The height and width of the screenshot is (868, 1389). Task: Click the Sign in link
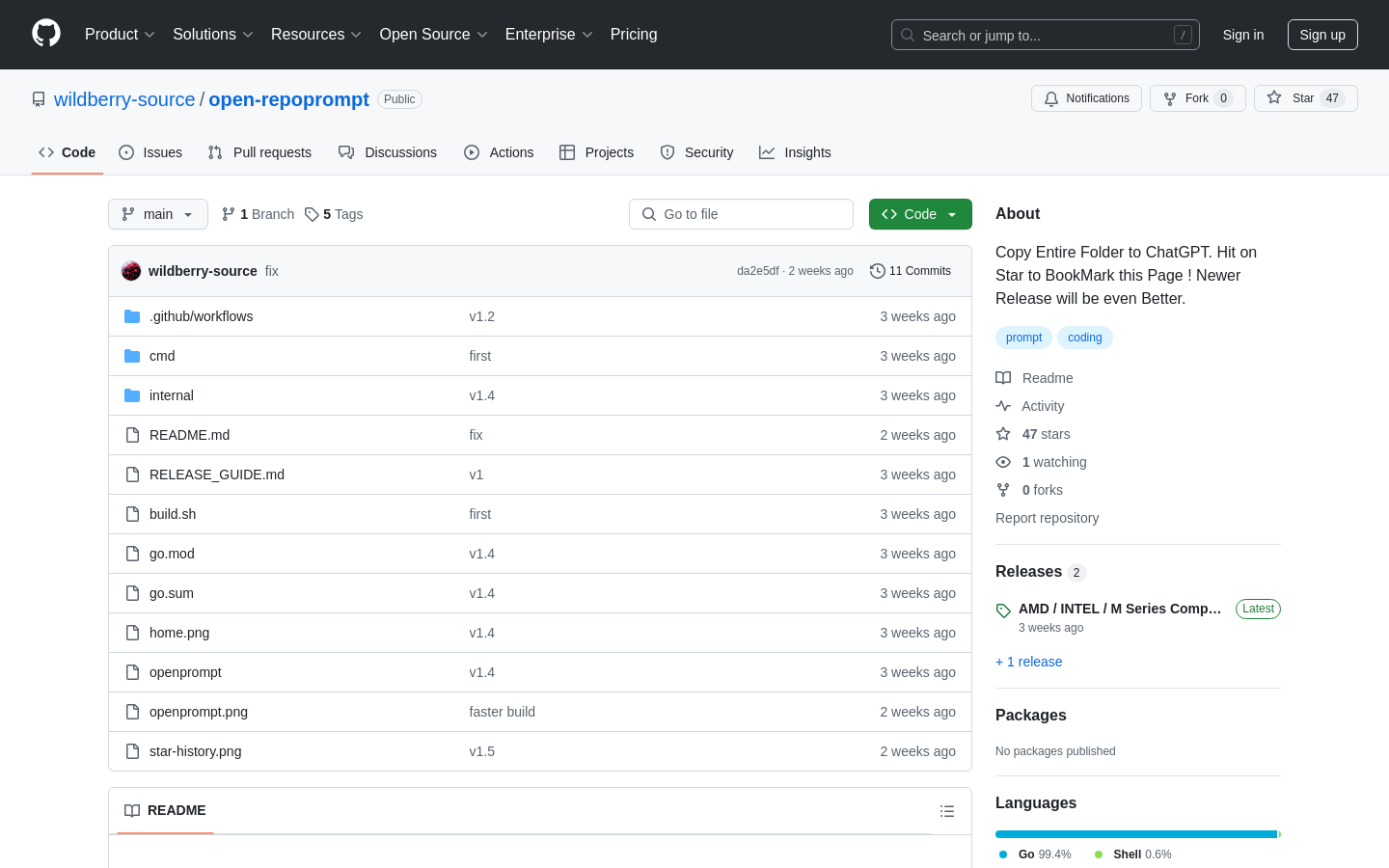1243,35
